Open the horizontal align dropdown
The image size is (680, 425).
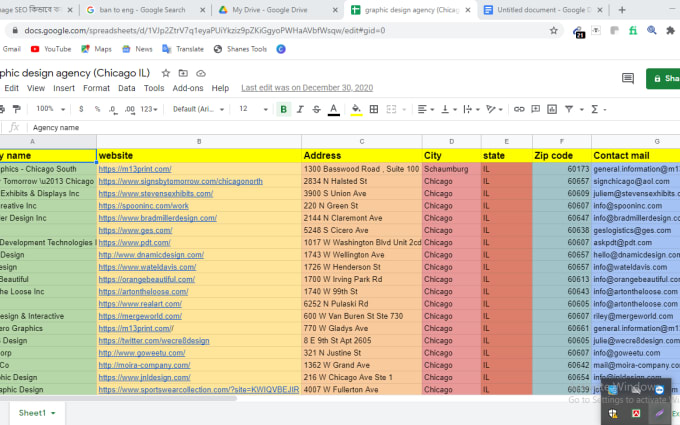pos(425,109)
